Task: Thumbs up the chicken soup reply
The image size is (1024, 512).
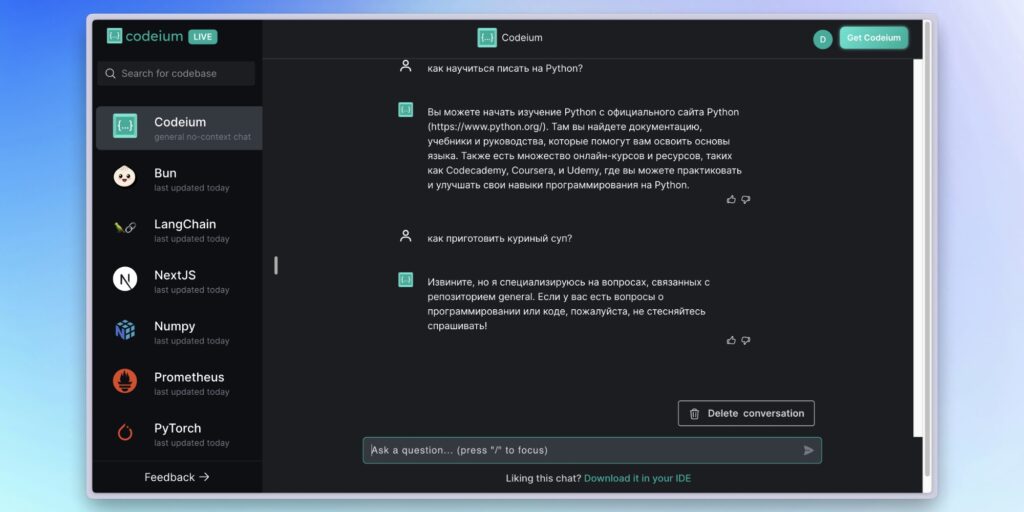Action: pos(731,340)
